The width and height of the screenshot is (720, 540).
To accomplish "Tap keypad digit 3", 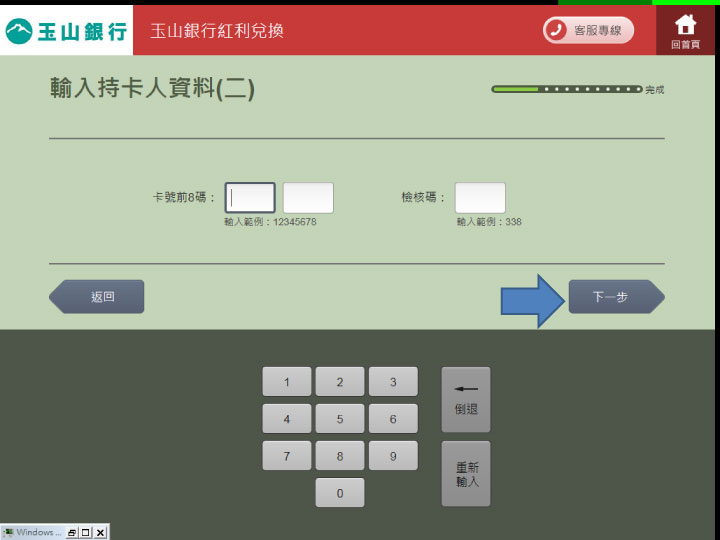I will tap(393, 382).
